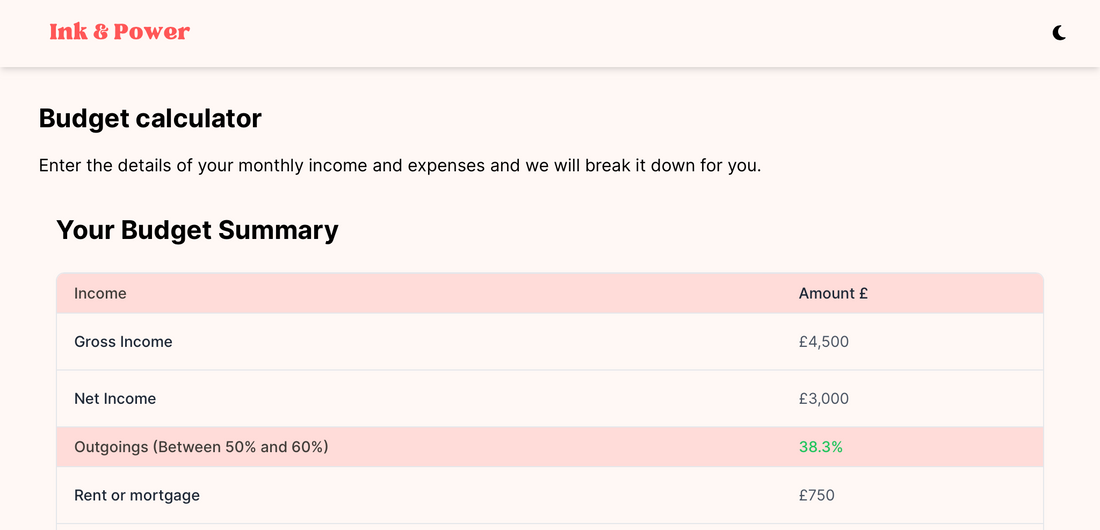1100x530 pixels.
Task: Click the Amount £ column header
Action: 833,293
